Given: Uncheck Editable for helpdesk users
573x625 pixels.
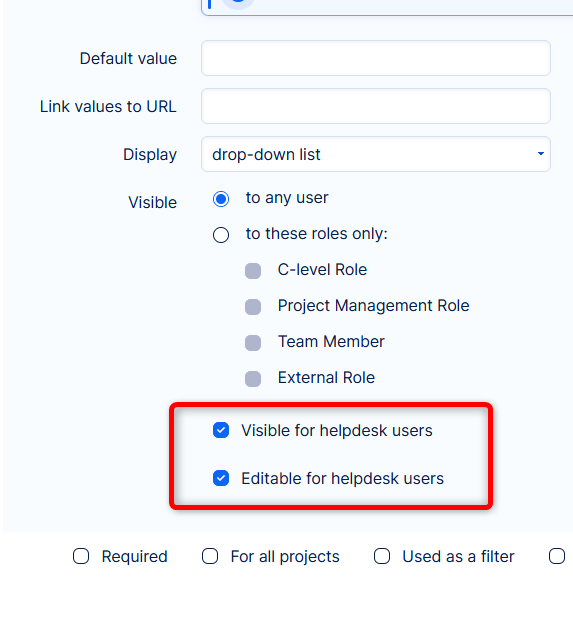Looking at the screenshot, I should click(221, 478).
